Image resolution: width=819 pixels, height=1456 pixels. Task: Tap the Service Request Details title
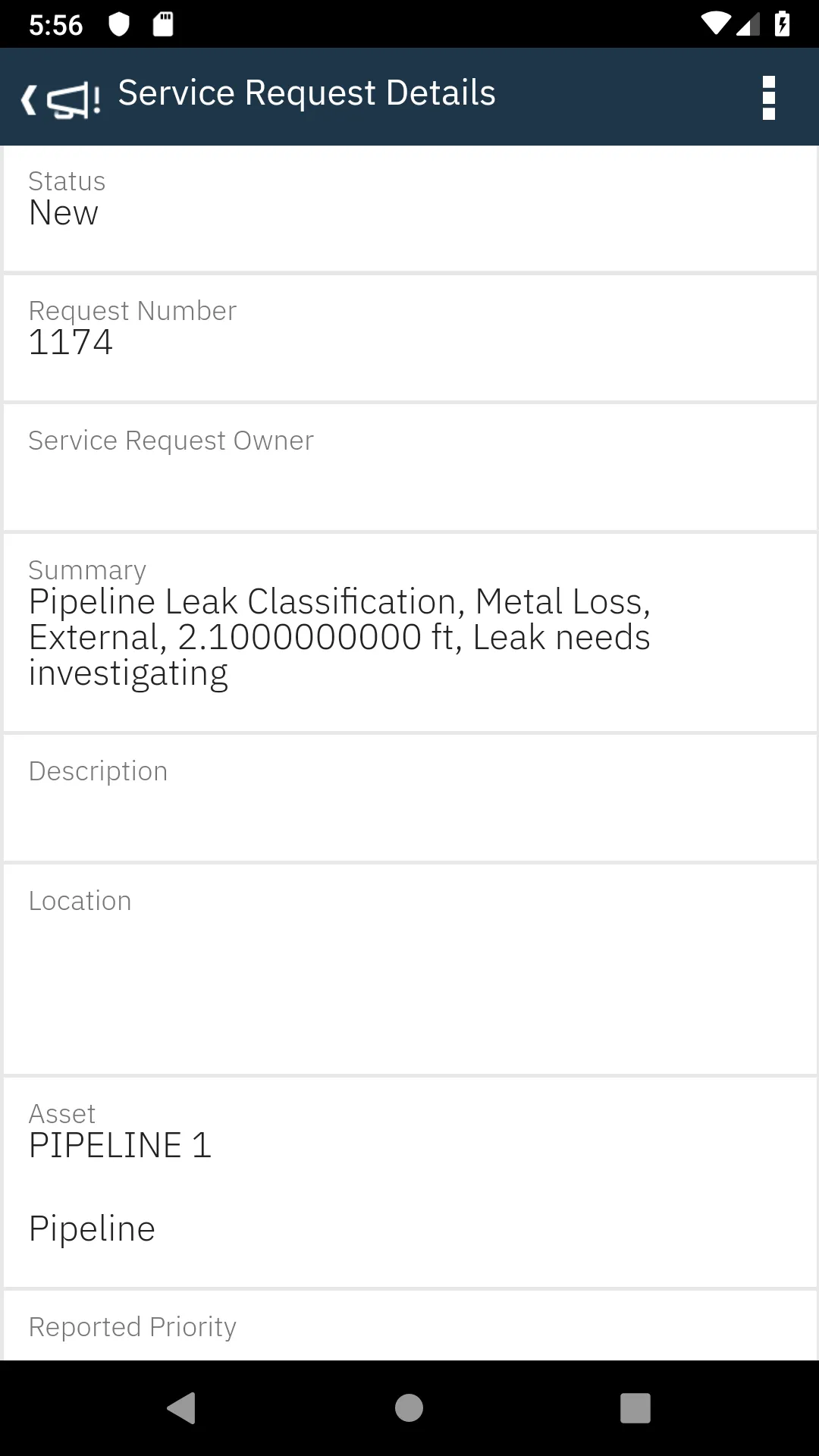(306, 93)
